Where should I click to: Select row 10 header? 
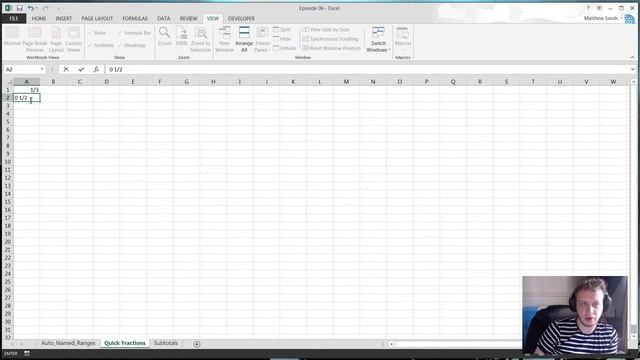coord(7,162)
